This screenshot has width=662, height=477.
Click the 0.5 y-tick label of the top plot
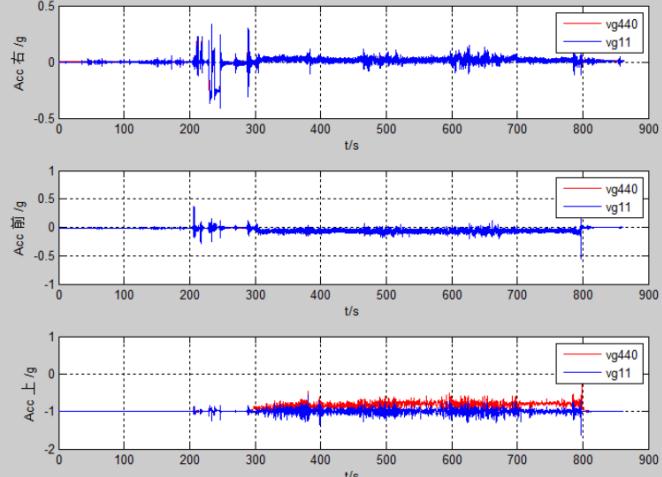click(46, 6)
